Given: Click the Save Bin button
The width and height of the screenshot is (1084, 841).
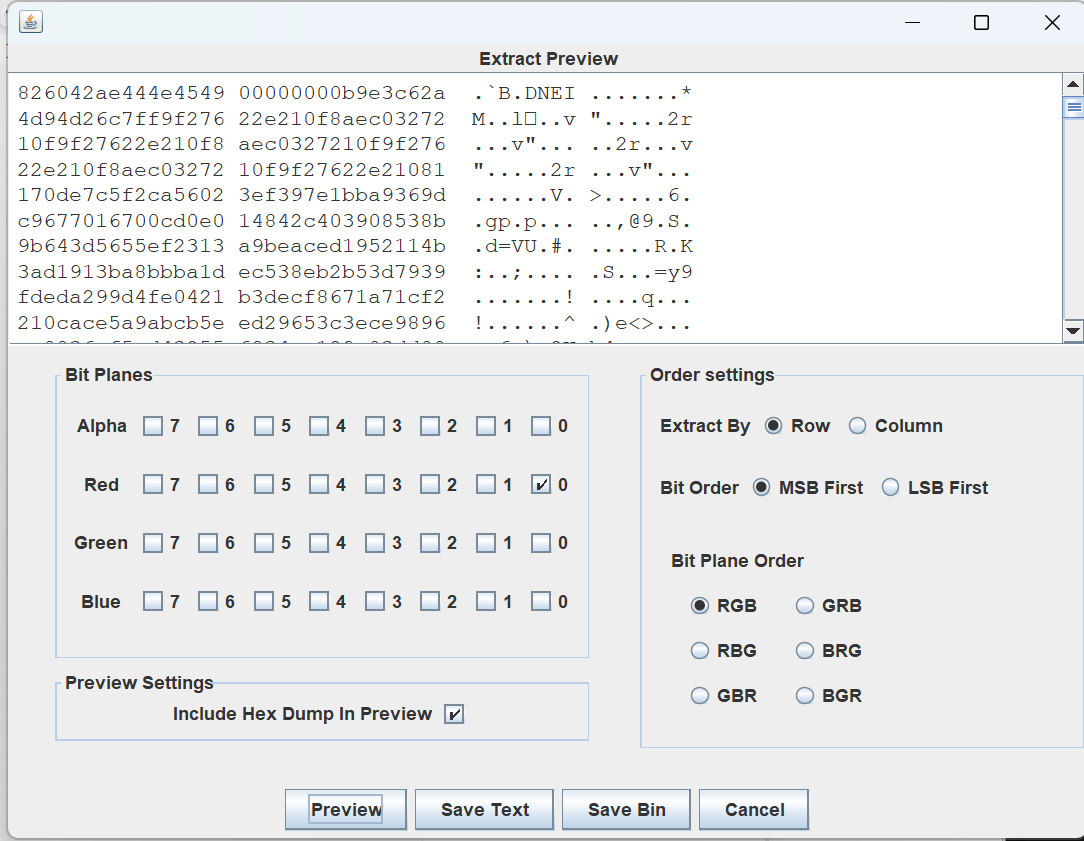Looking at the screenshot, I should coord(626,809).
